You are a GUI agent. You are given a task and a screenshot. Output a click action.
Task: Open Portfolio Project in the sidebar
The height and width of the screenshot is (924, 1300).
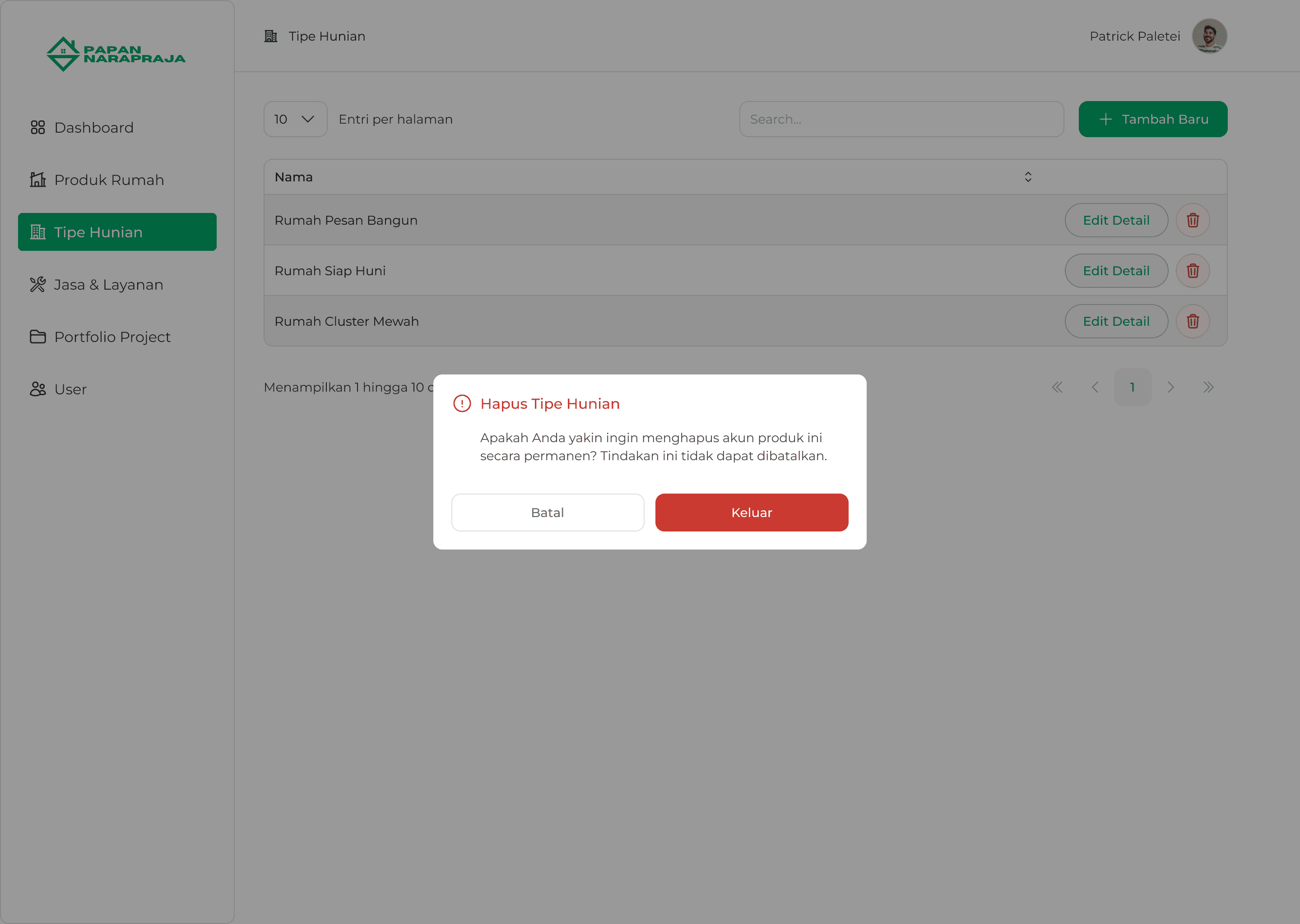[112, 337]
